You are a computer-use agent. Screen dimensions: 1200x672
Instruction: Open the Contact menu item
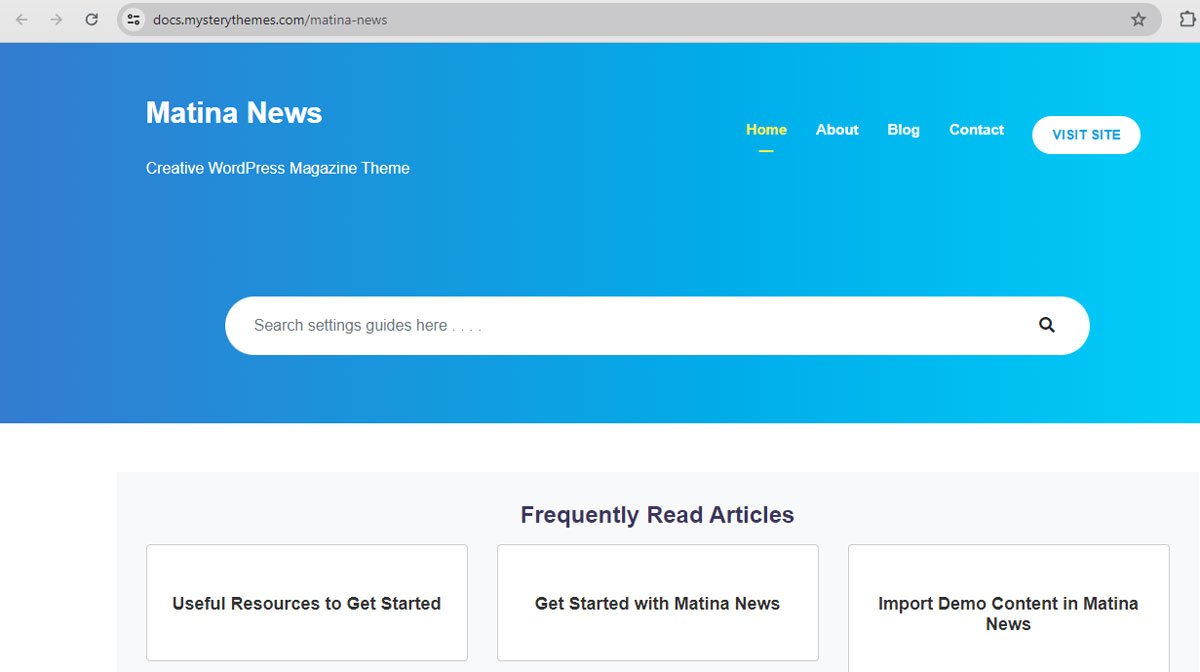[976, 130]
